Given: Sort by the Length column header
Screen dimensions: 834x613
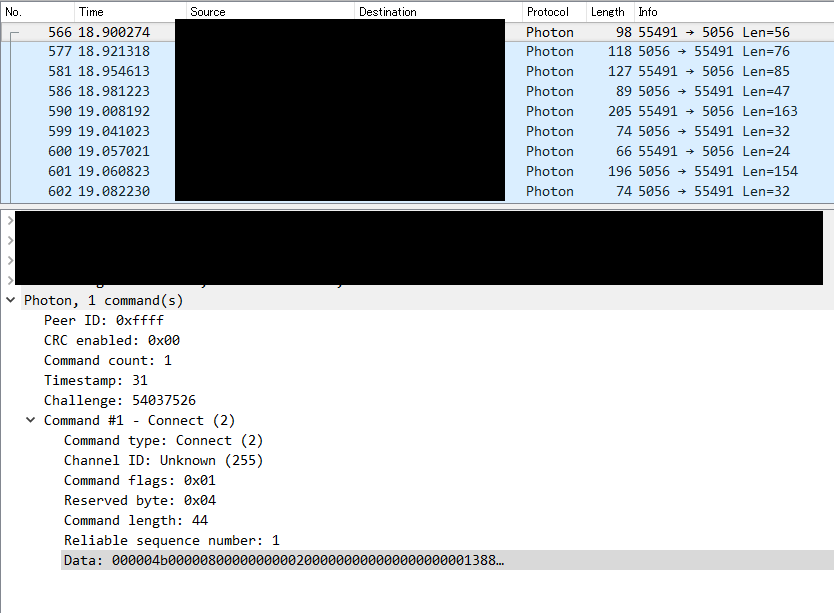Looking at the screenshot, I should click(610, 12).
